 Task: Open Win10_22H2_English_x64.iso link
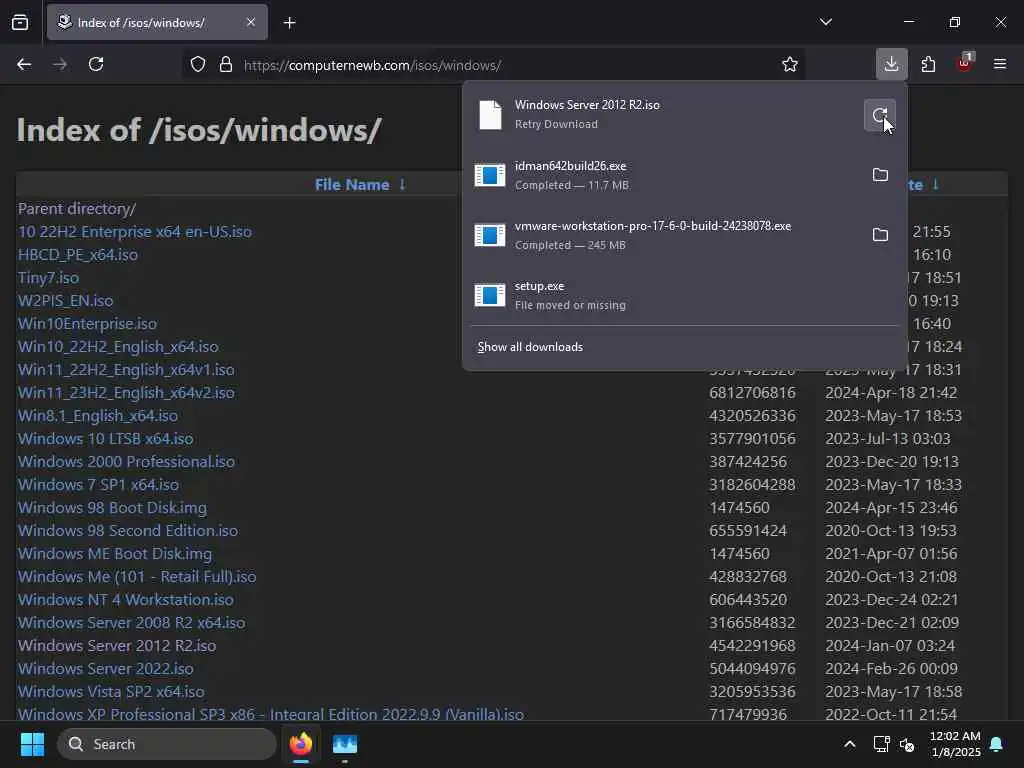point(118,346)
